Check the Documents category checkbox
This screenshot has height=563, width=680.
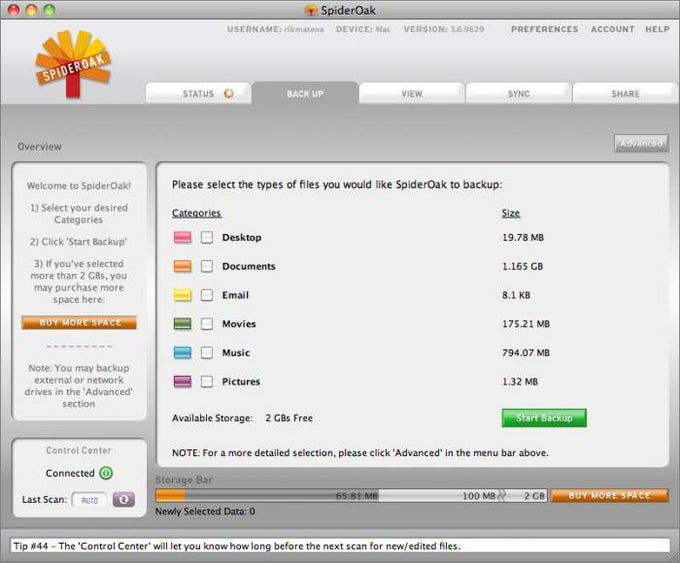click(207, 266)
